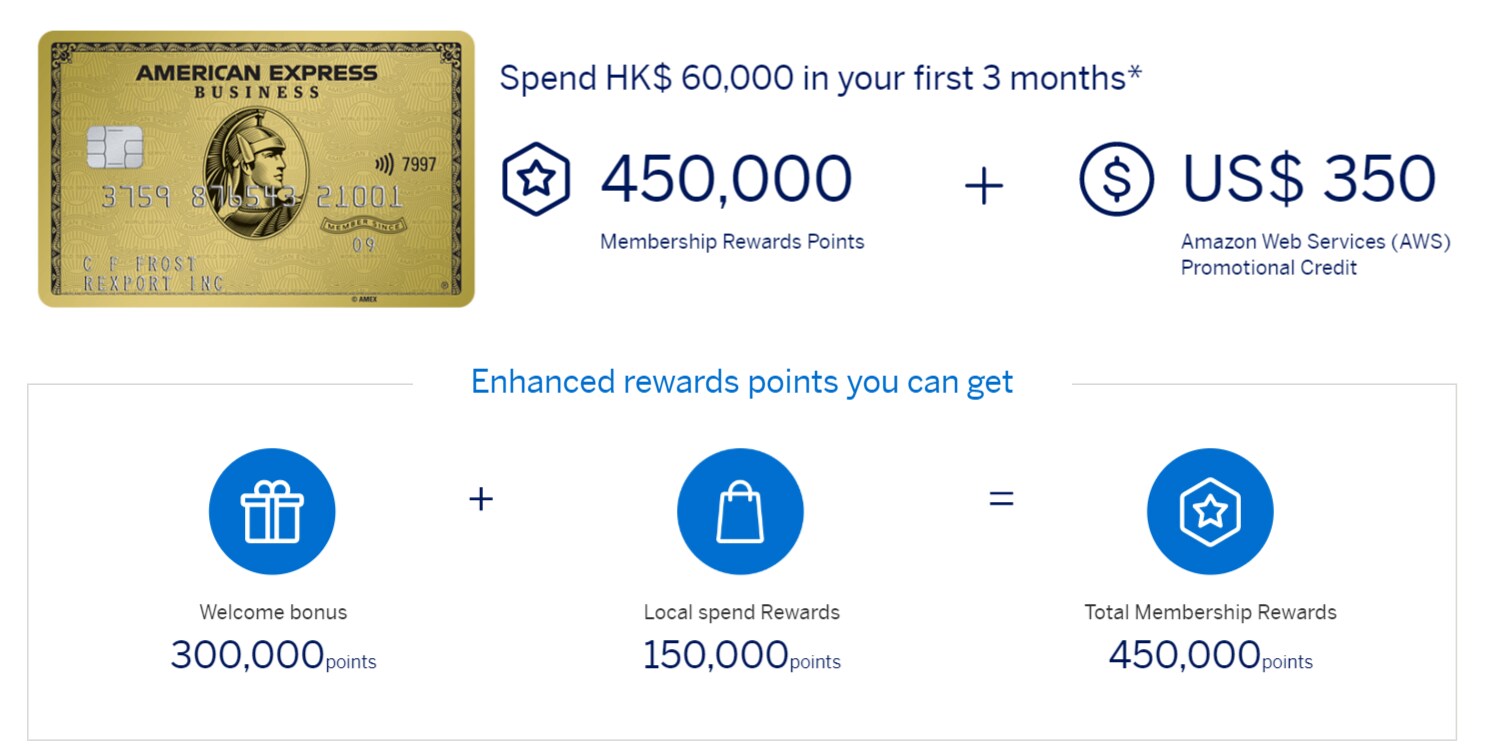Click the 'Local spend Rewards' label
The width and height of the screenshot is (1493, 755).
click(x=741, y=612)
